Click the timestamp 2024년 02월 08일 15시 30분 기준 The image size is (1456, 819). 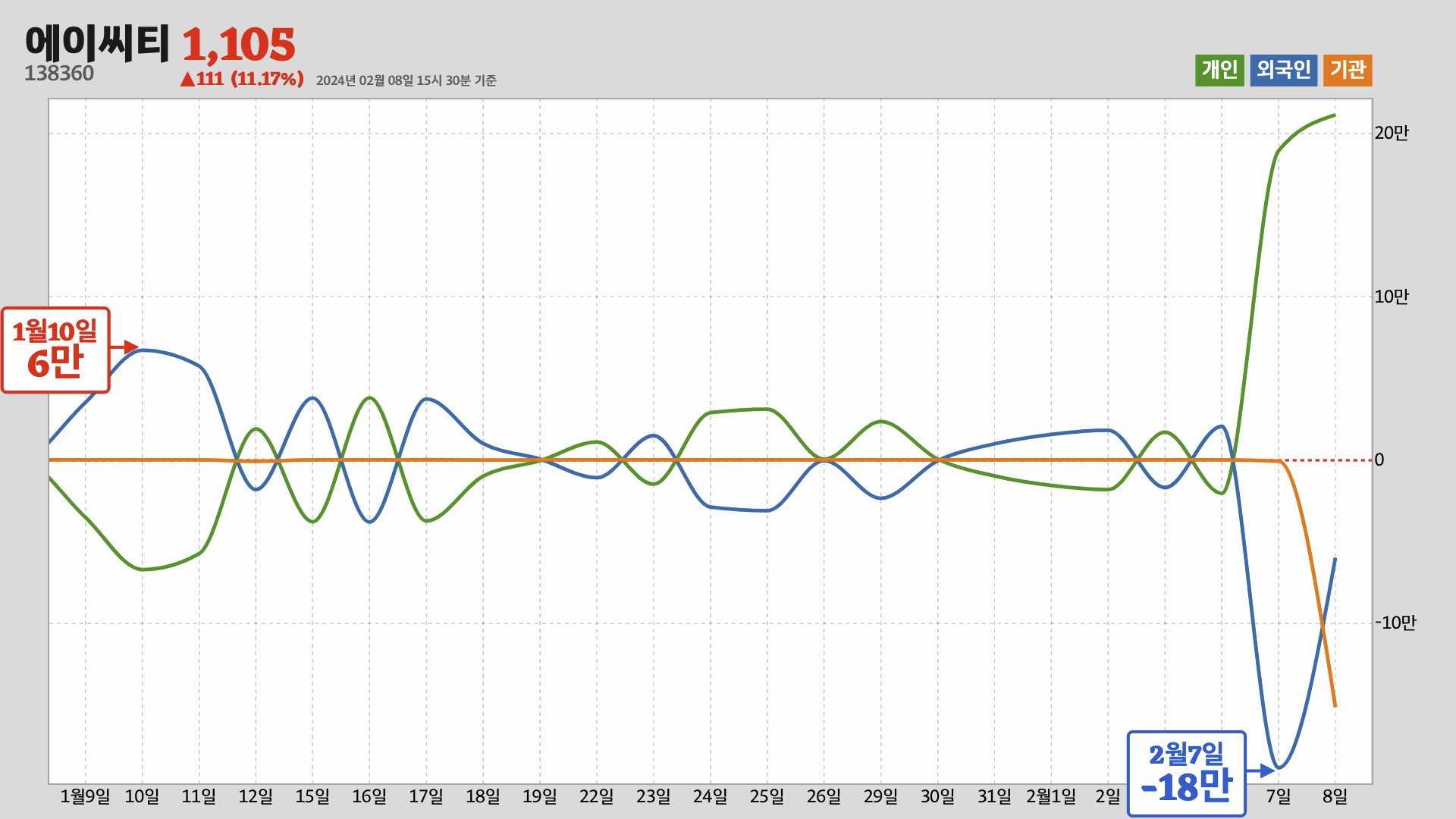406,80
